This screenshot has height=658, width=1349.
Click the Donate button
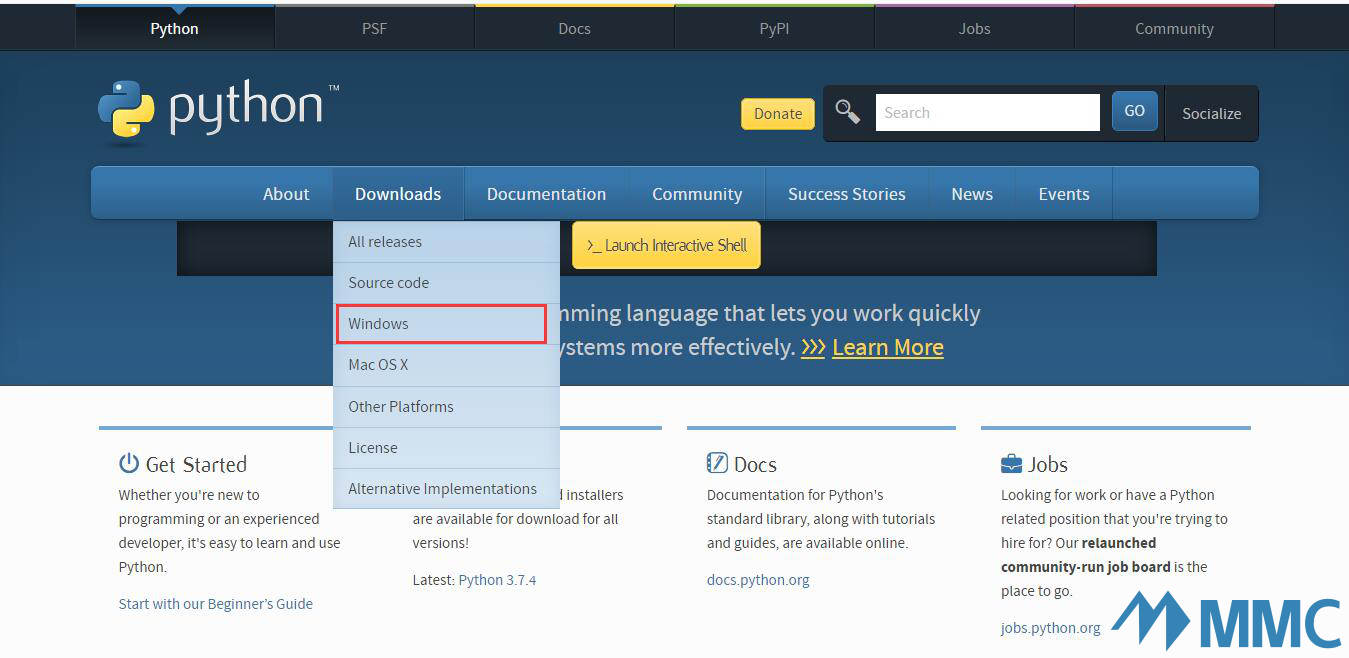[778, 113]
